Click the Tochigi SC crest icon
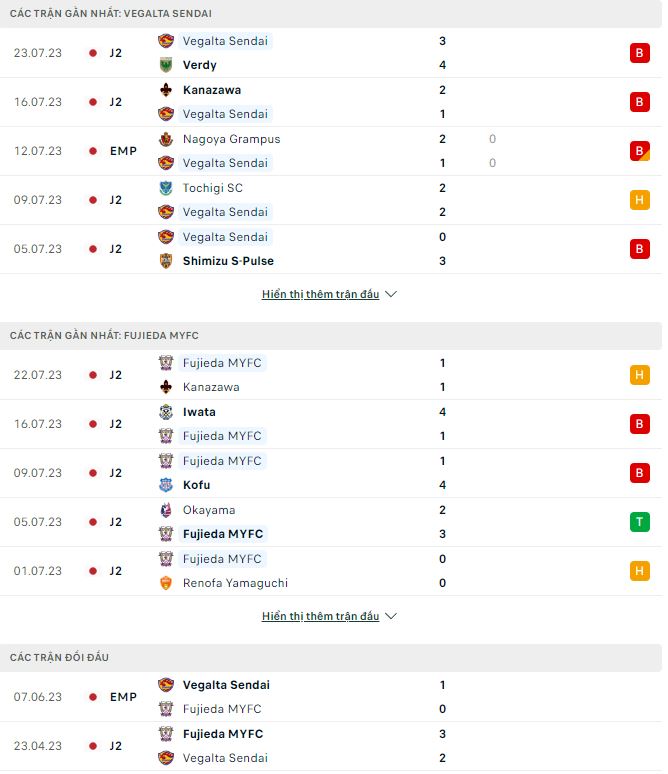Viewport: 668px width, 774px height. (166, 188)
